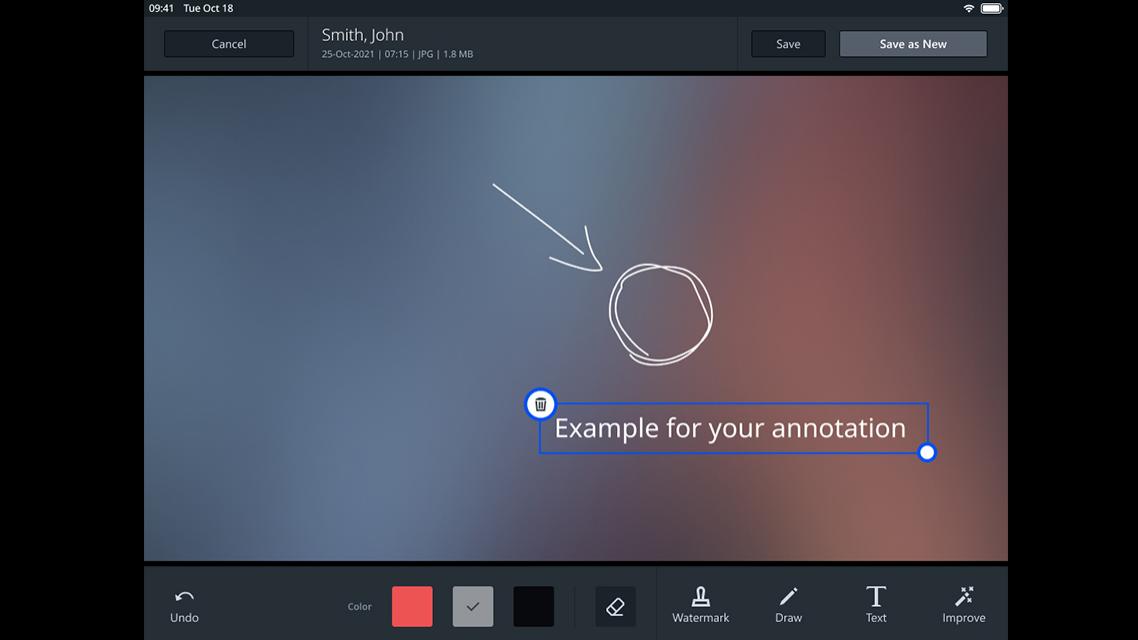The image size is (1138, 640).
Task: Apply the Improve magic wand
Action: 964,606
